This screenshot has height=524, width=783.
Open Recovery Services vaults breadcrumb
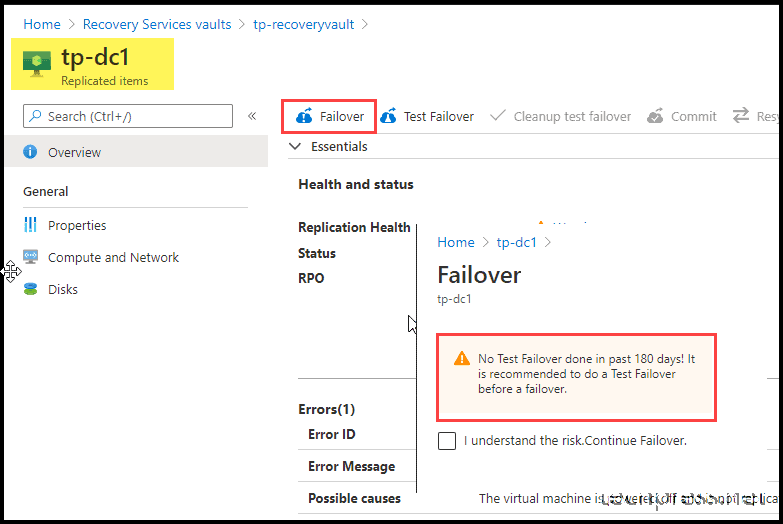tap(157, 24)
